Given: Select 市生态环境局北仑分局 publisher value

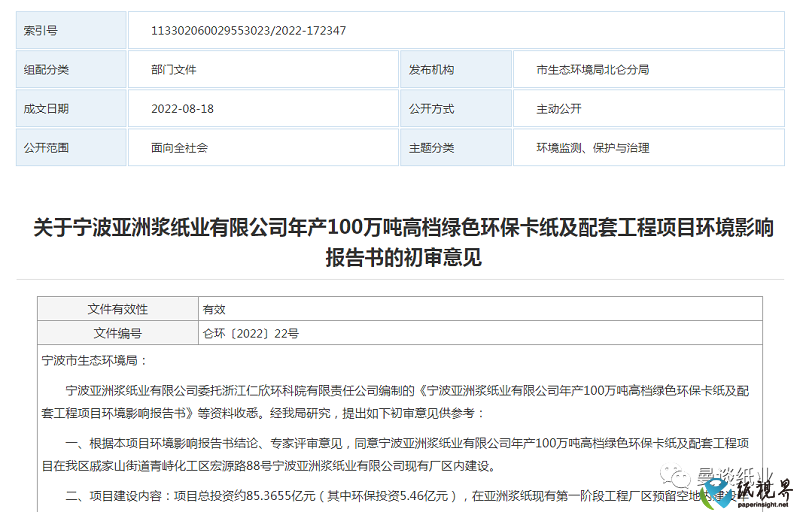Looking at the screenshot, I should 592,70.
